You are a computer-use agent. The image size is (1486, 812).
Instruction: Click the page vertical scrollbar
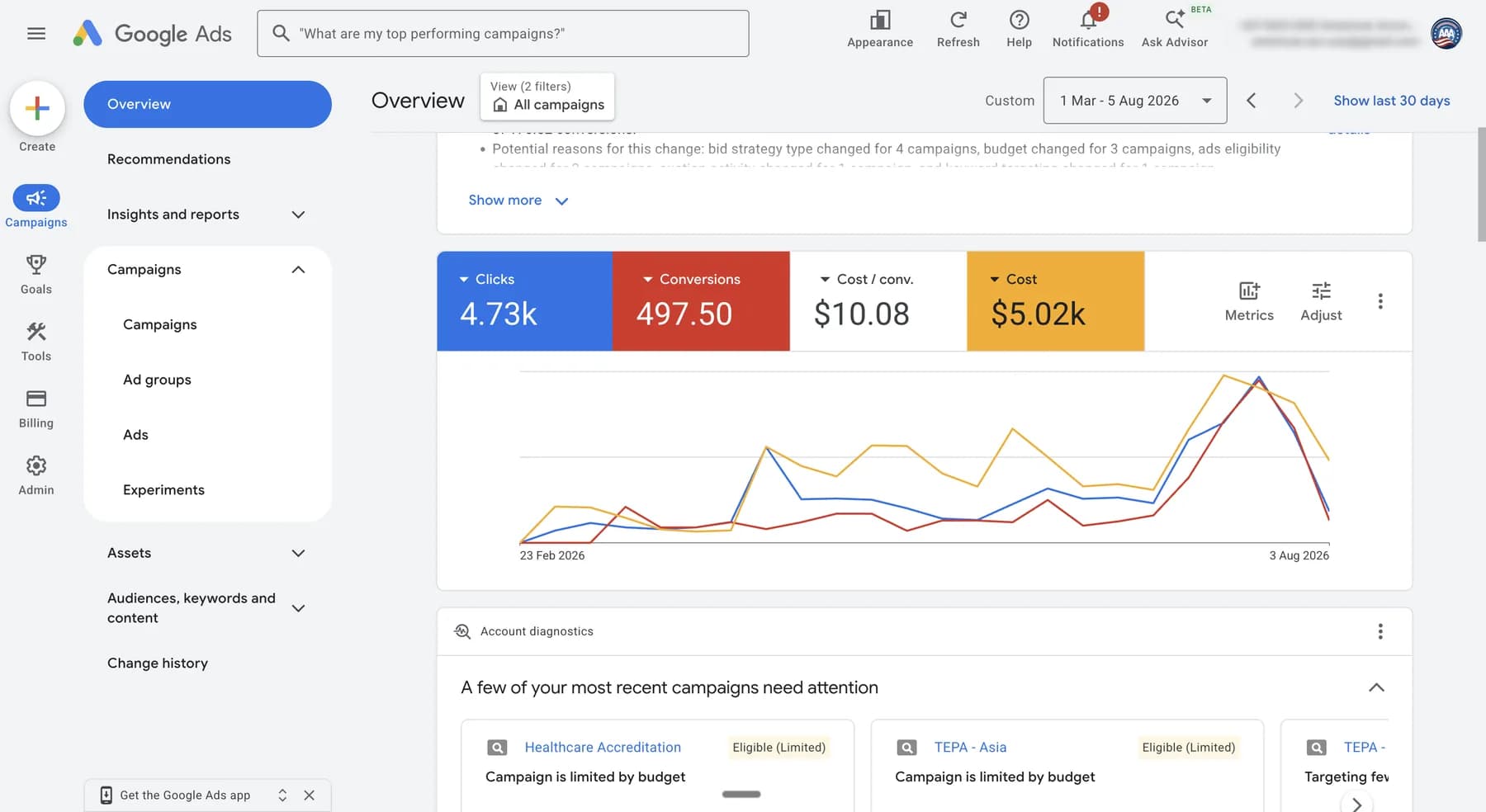click(1481, 184)
